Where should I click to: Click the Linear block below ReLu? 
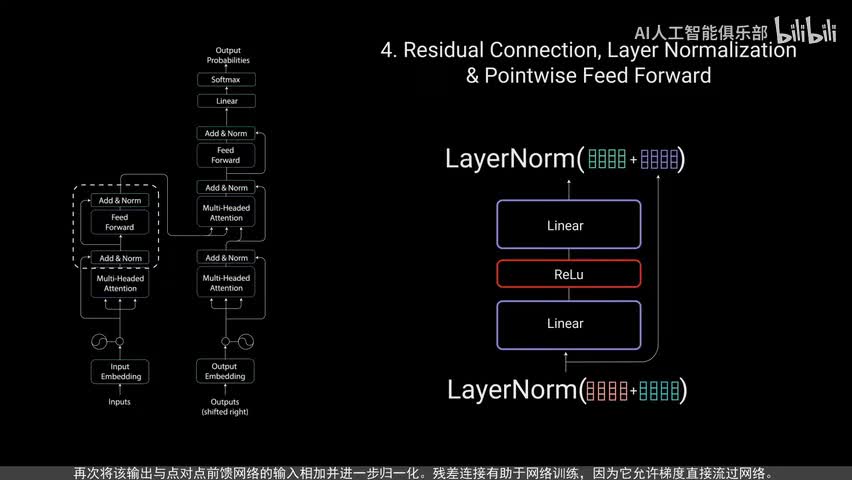pyautogui.click(x=568, y=324)
